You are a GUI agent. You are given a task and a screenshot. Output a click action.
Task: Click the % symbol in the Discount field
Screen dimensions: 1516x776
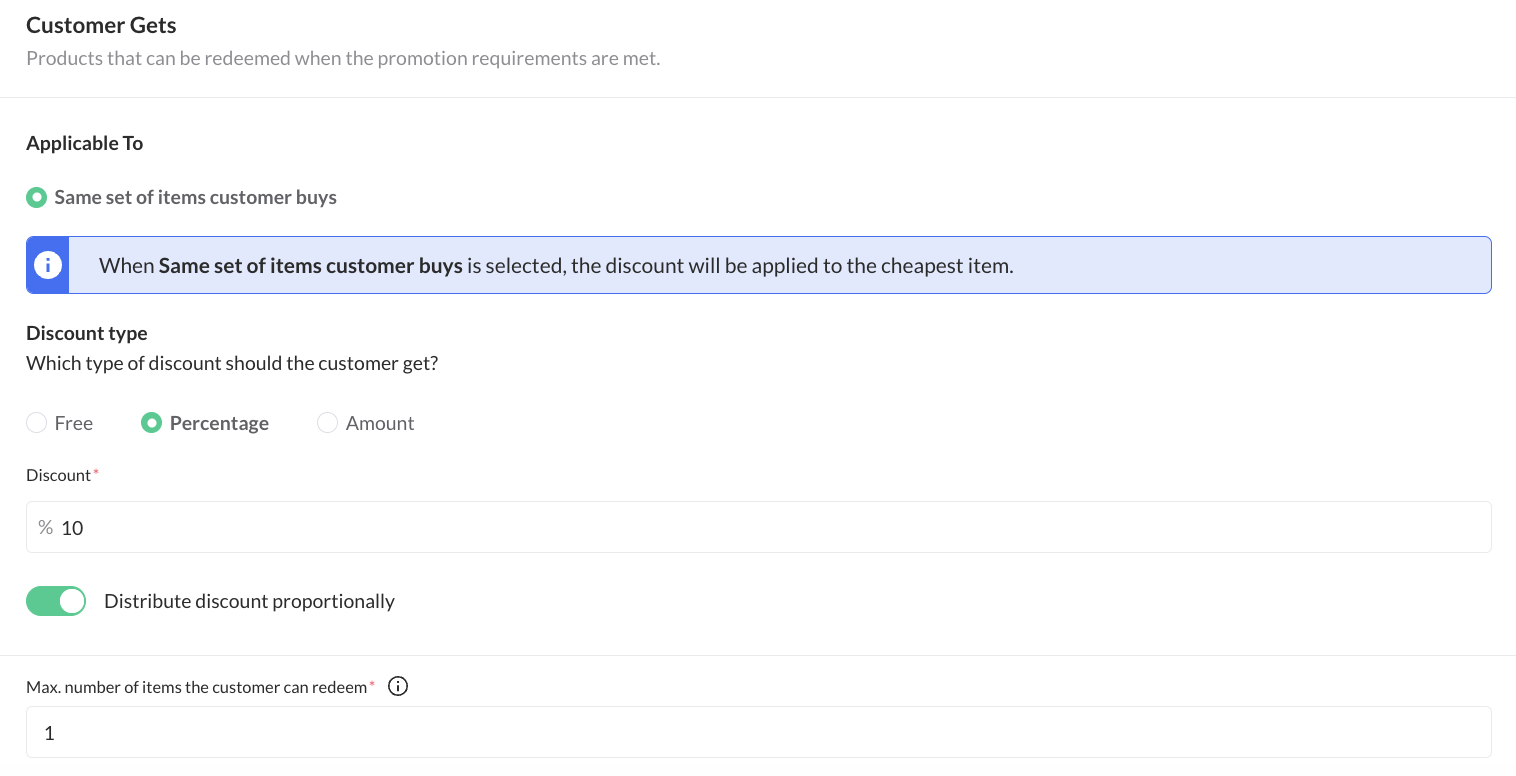45,527
